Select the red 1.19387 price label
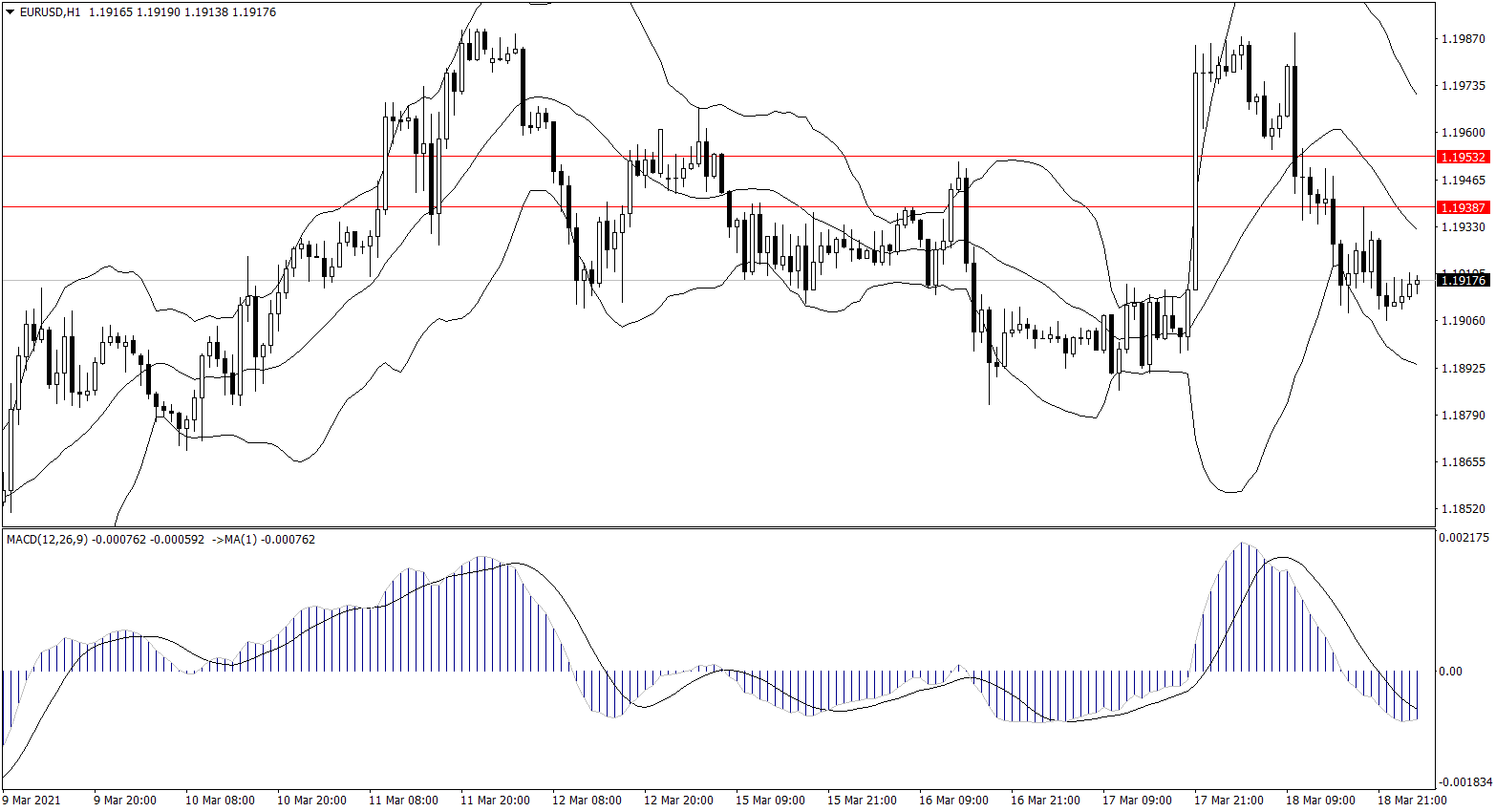Viewport: 1496px width, 812px height. tap(1463, 207)
